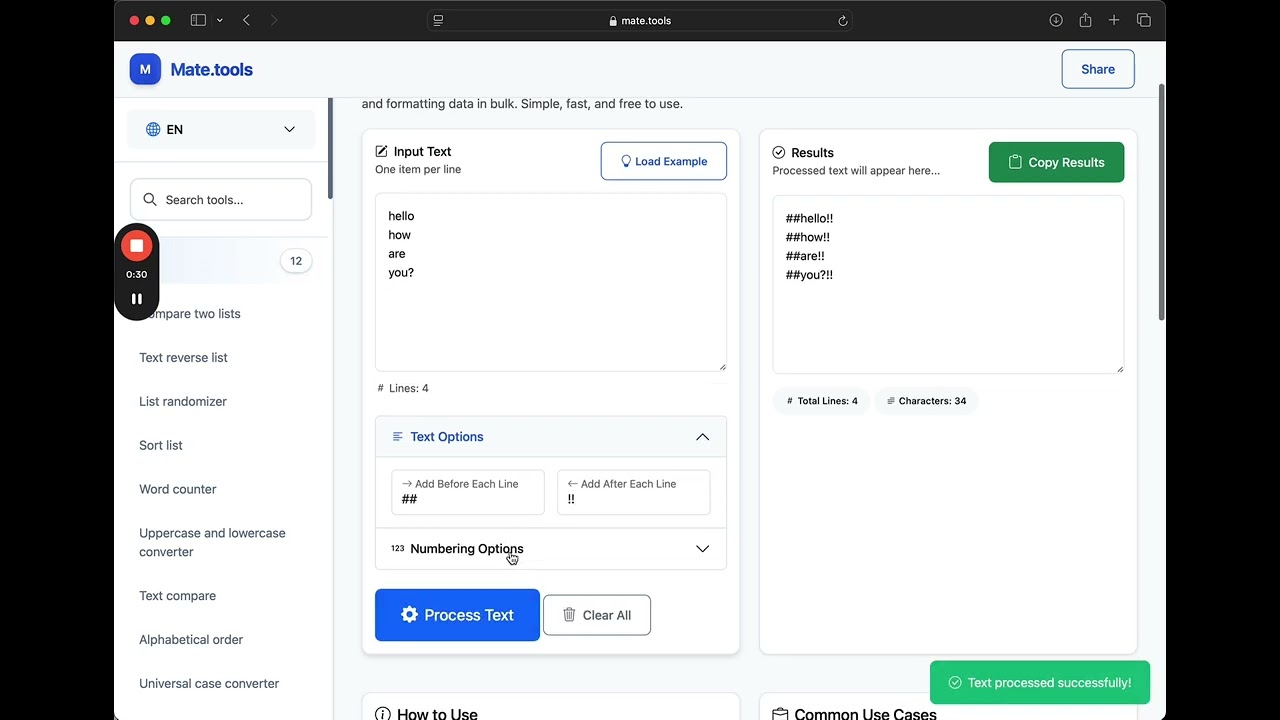Screen dimensions: 1280x720
Task: Click Safari share icon in toolbar
Action: click(x=1085, y=20)
